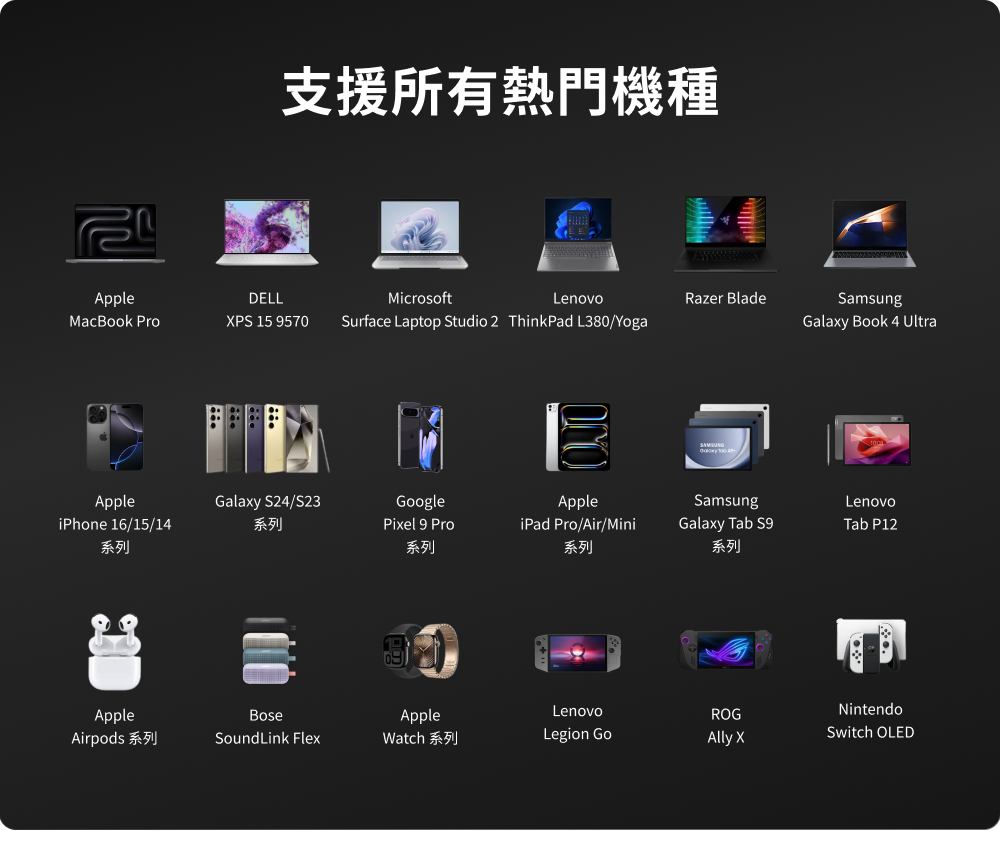Screen dimensions: 1000x842
Task: Click the 'iPhone 16/15/14' text
Action: click(115, 524)
